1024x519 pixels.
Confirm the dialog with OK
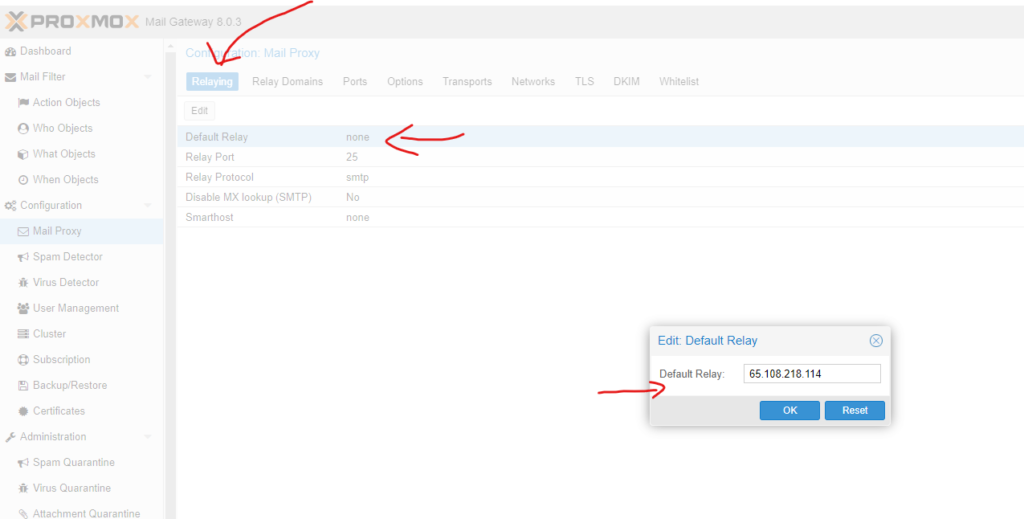click(x=790, y=411)
